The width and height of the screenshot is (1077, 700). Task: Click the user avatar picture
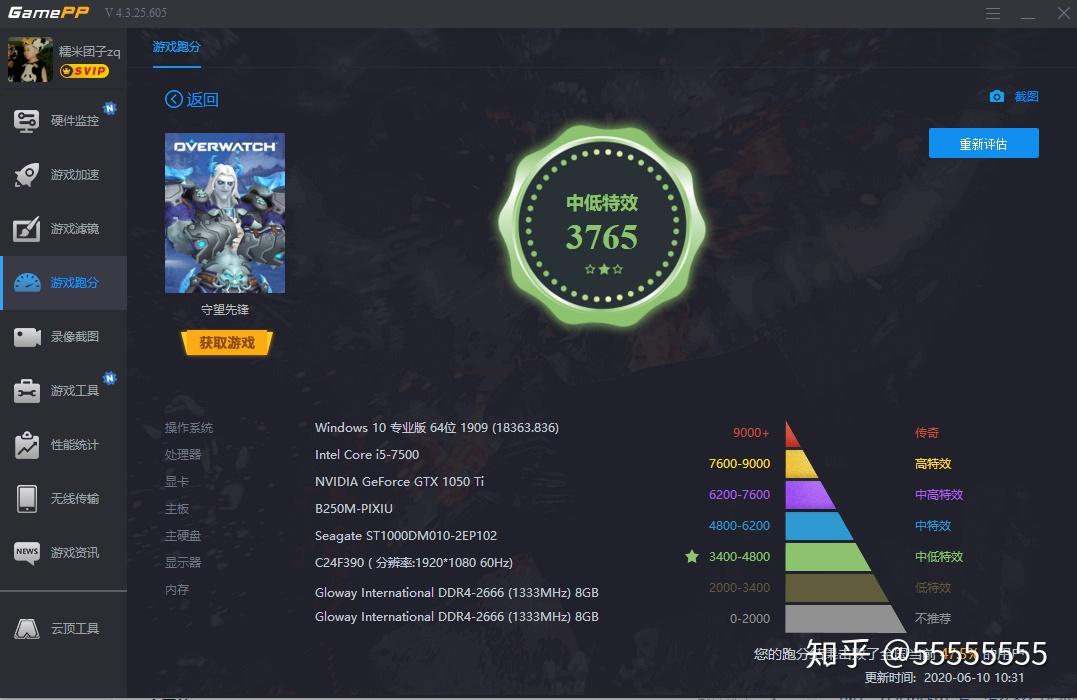pos(30,60)
